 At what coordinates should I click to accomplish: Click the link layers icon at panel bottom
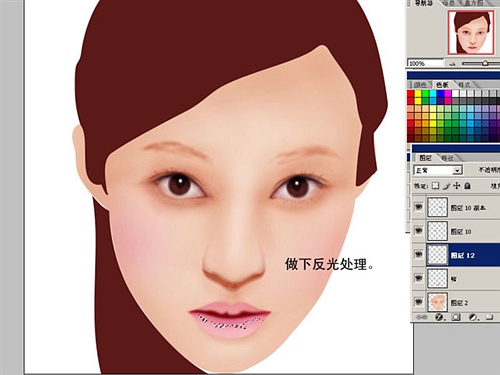[x=421, y=317]
